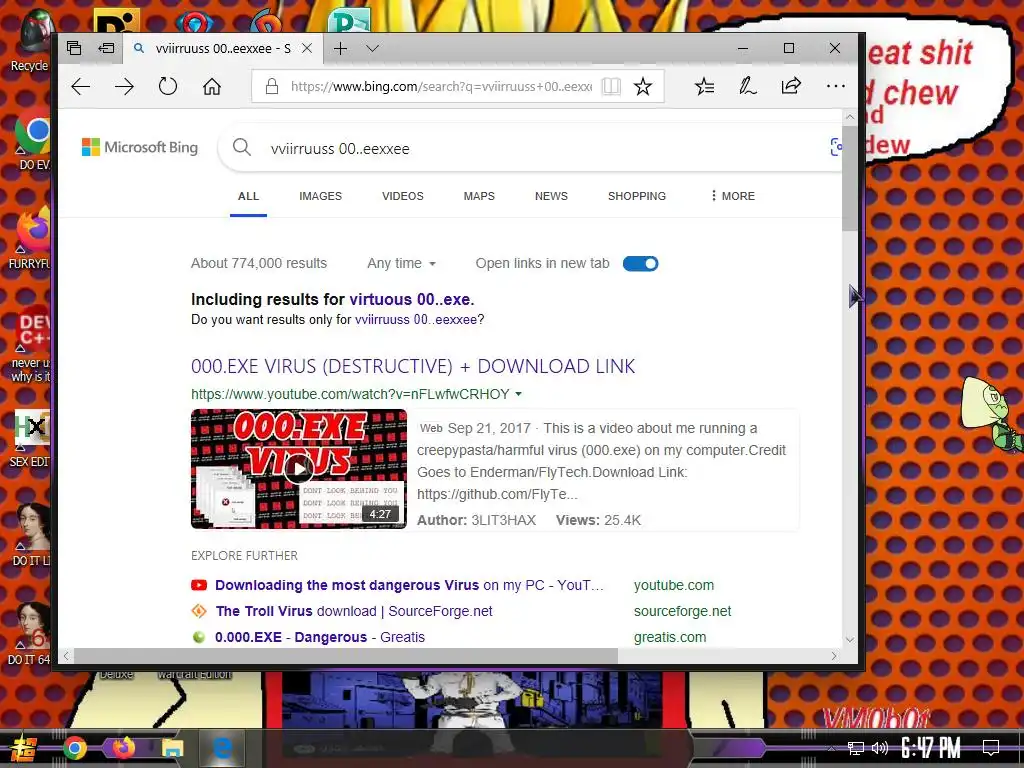The width and height of the screenshot is (1024, 768).
Task: Open the SEX EDIT HxD desktop shortcut
Action: (x=29, y=438)
